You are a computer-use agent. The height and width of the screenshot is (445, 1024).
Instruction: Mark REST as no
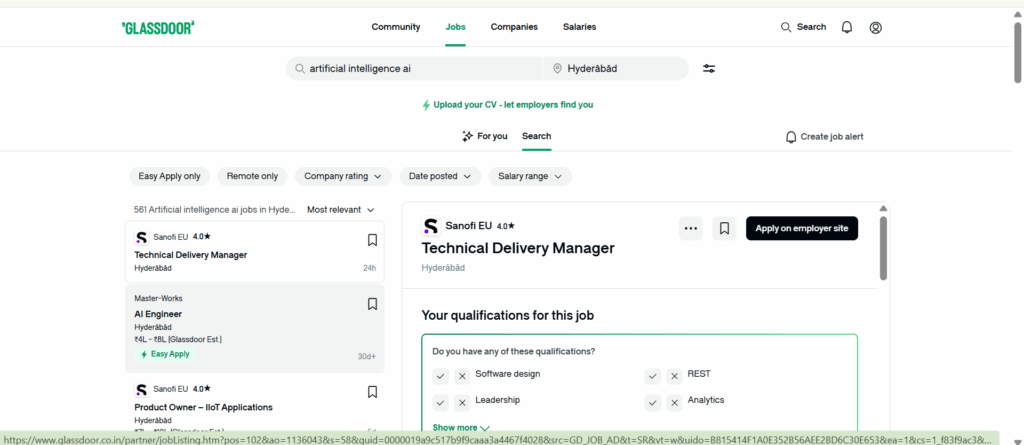674,376
